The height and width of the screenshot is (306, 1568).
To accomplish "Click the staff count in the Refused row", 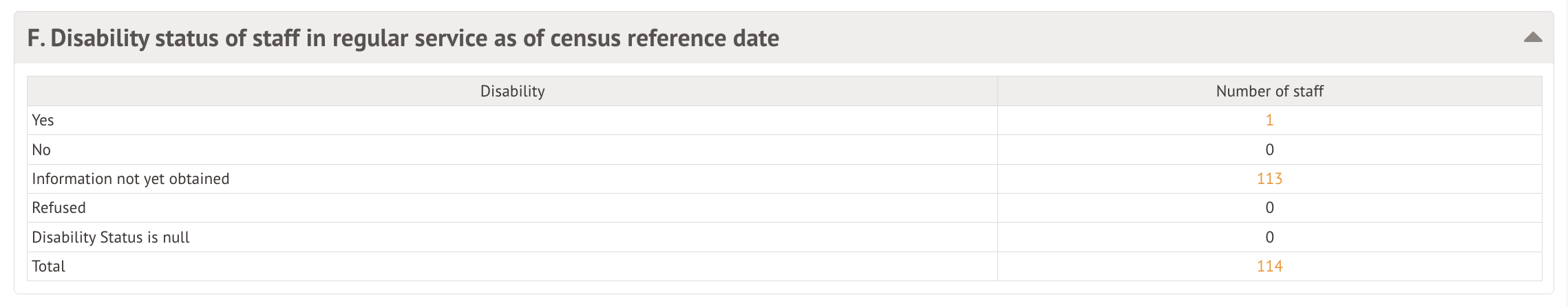I will click(x=1269, y=207).
